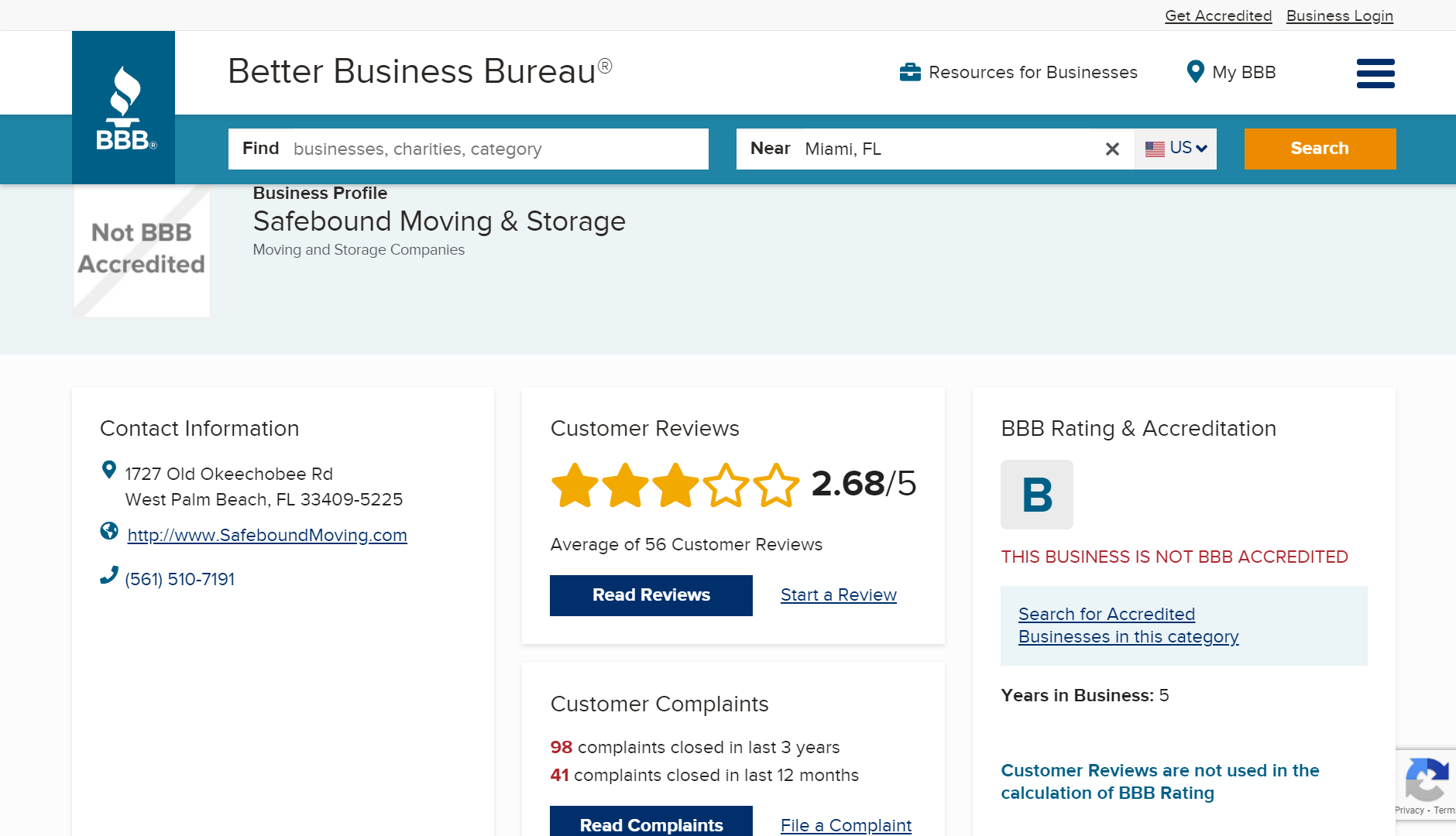Click Safebound Moving & Storage heading
Screen dimensions: 1456x836
tap(439, 221)
